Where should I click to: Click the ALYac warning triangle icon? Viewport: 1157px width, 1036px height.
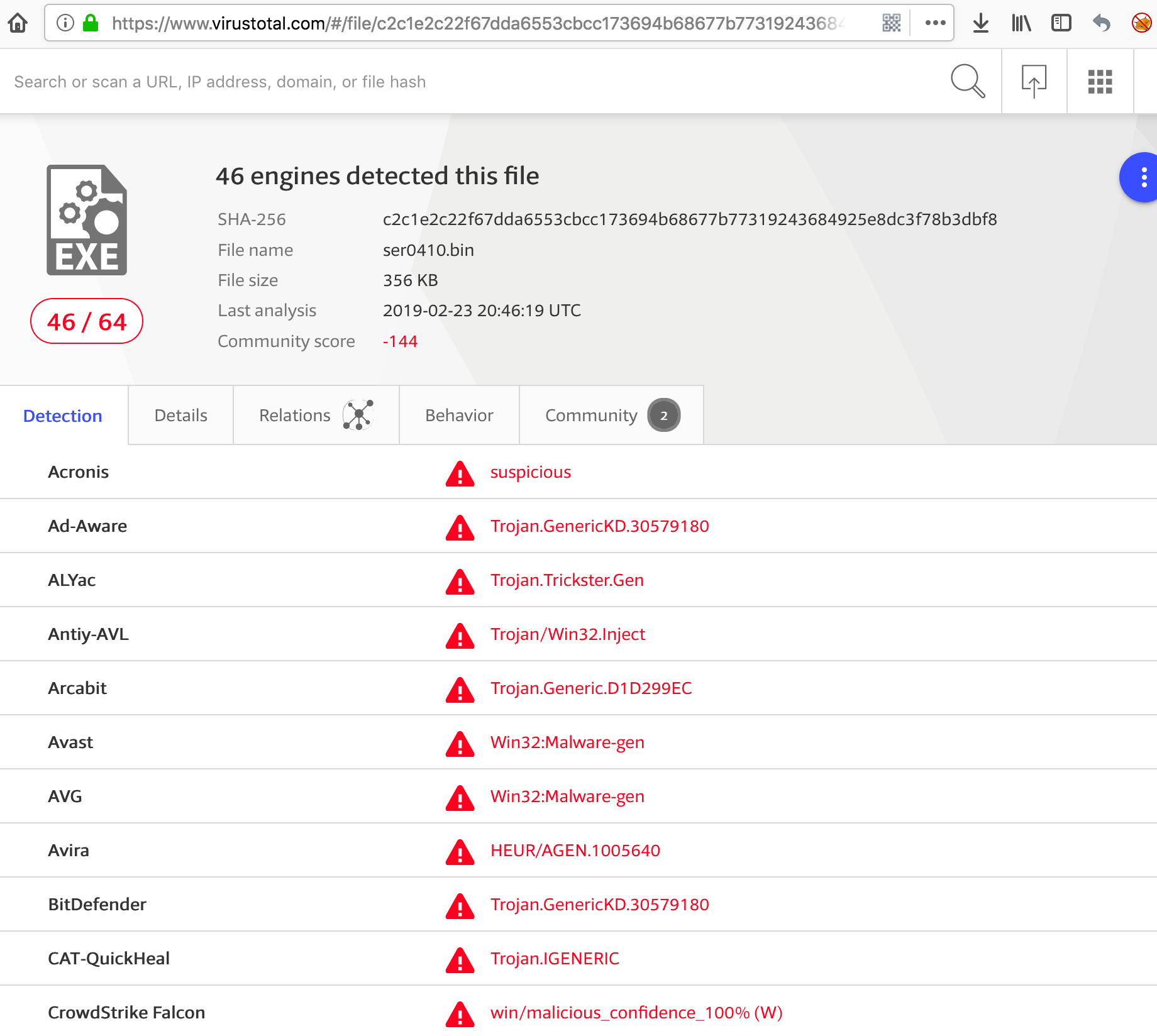(460, 581)
